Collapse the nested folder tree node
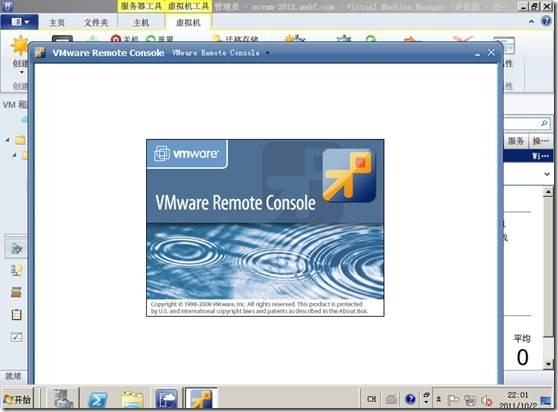 (14, 155)
